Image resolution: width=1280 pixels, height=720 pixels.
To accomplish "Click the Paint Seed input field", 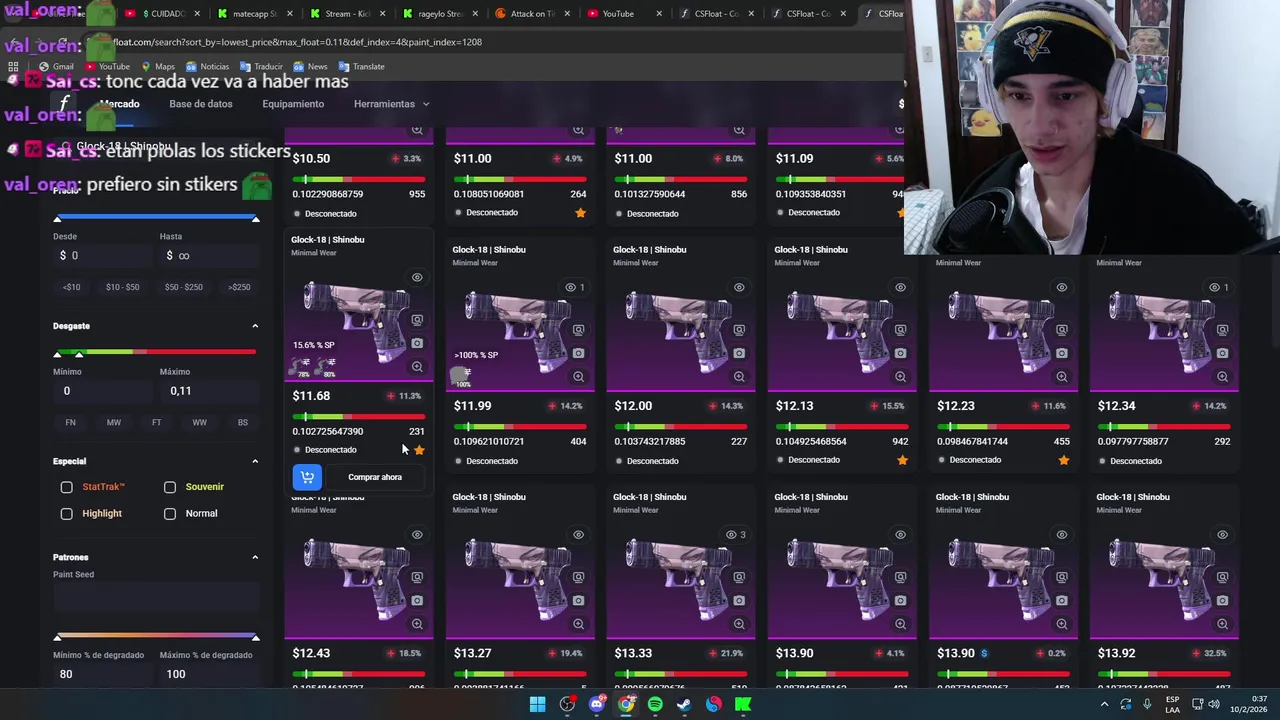I will pyautogui.click(x=156, y=598).
